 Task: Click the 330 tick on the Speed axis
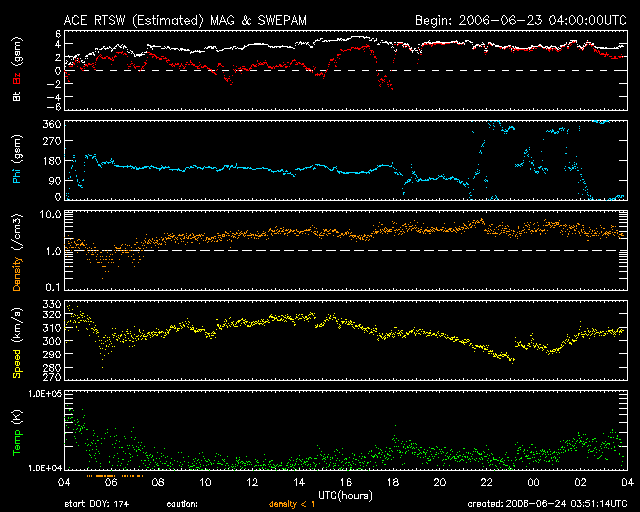52,304
